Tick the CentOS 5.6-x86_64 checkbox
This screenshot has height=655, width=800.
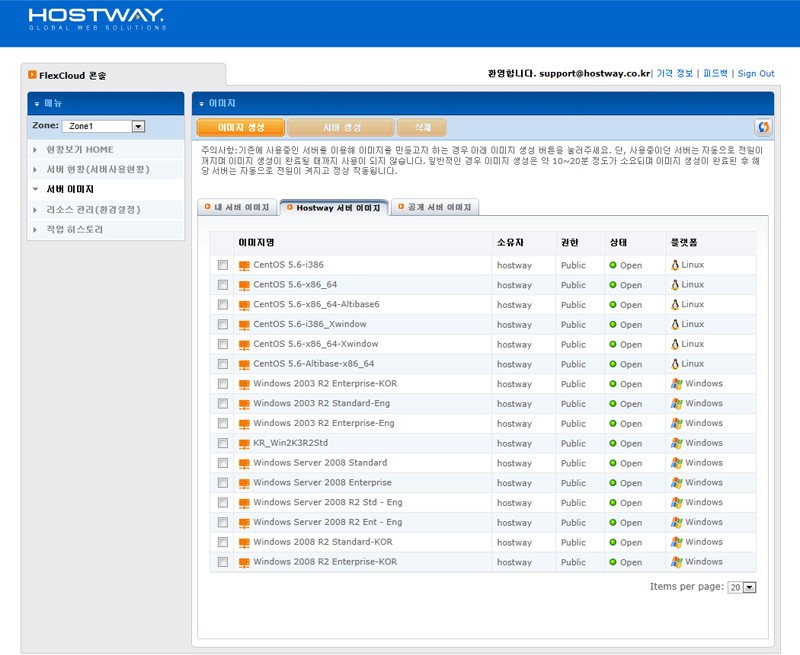[222, 285]
